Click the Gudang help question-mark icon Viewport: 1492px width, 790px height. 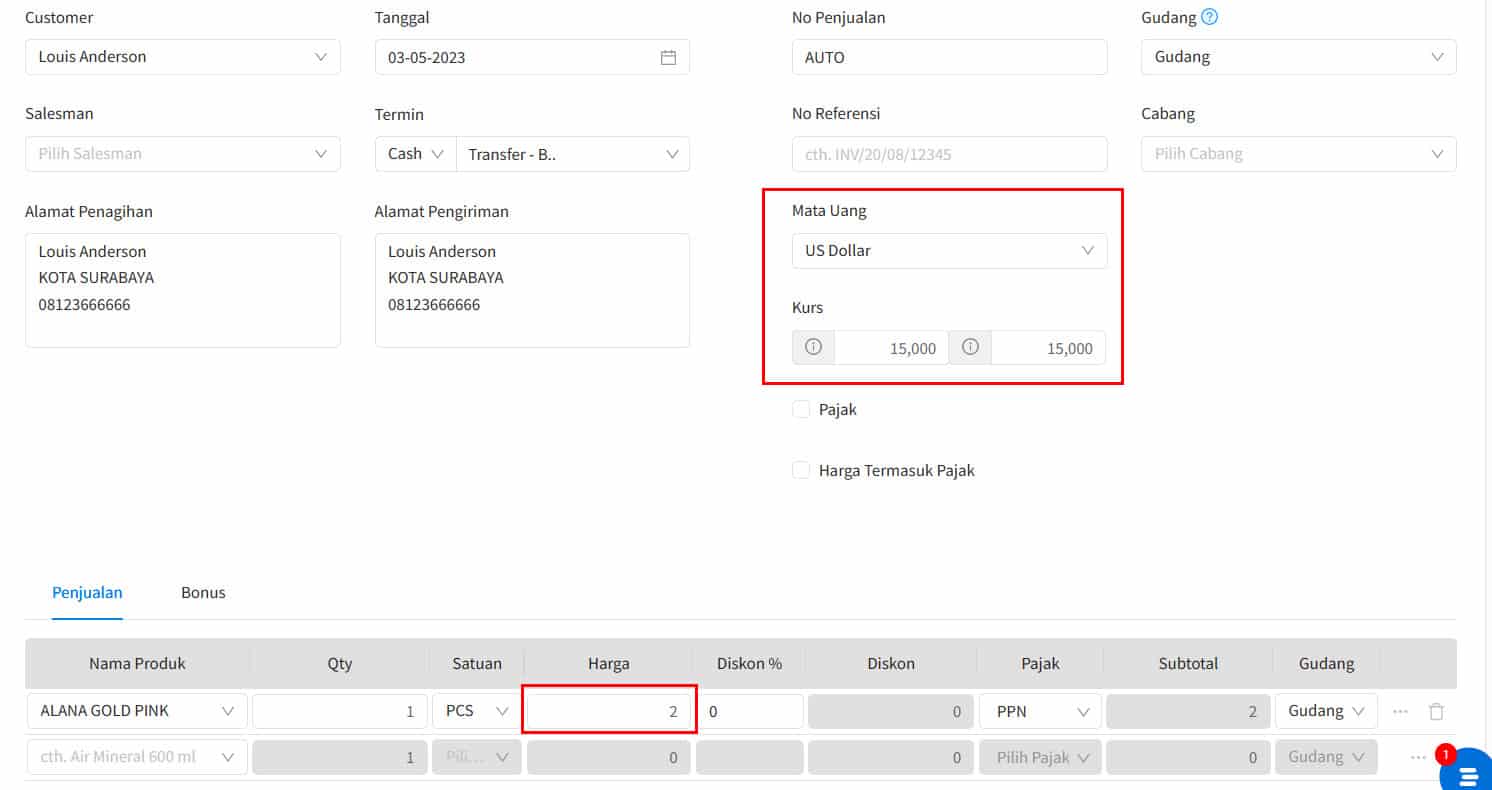click(1209, 17)
